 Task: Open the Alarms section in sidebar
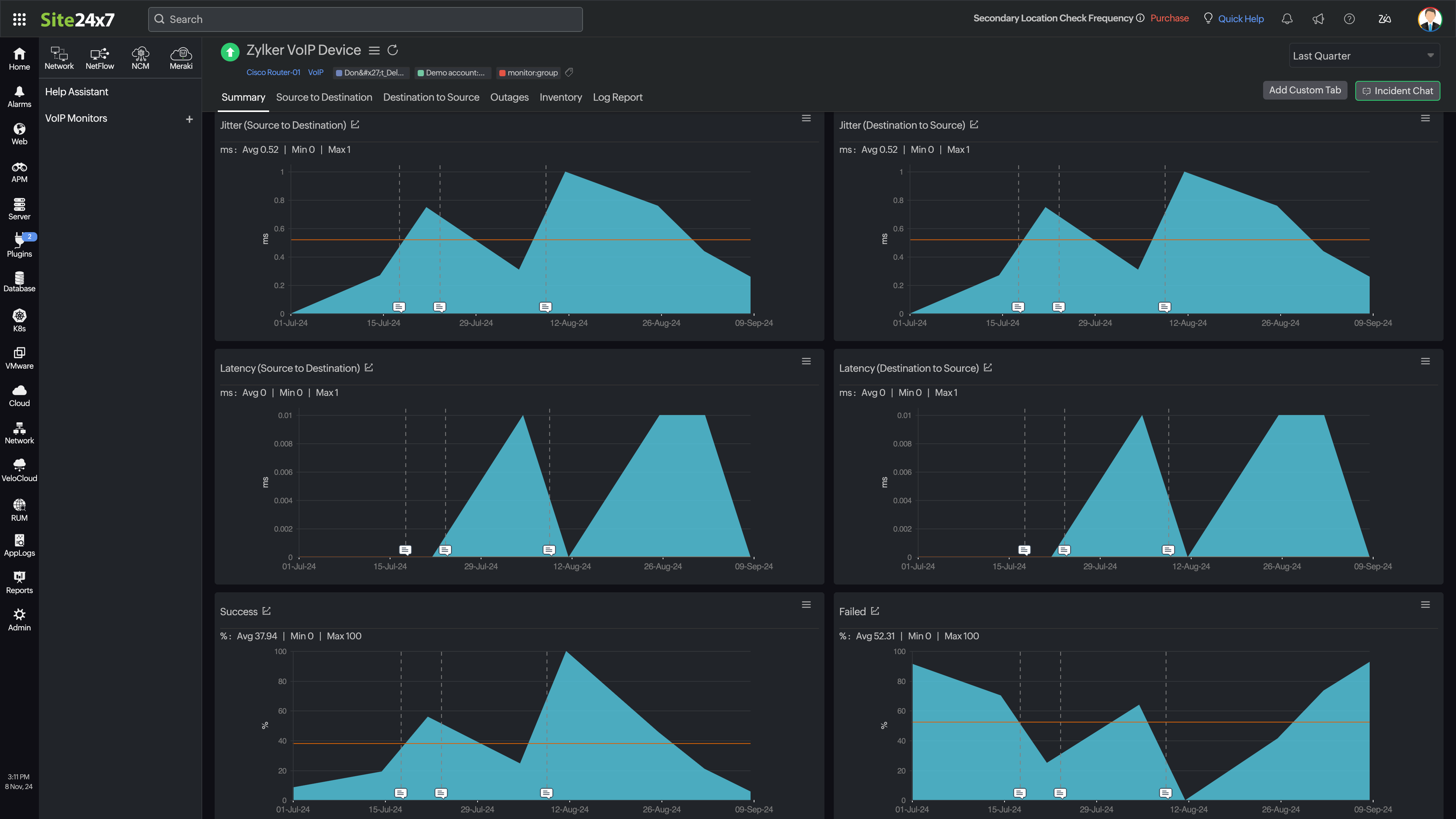[19, 97]
